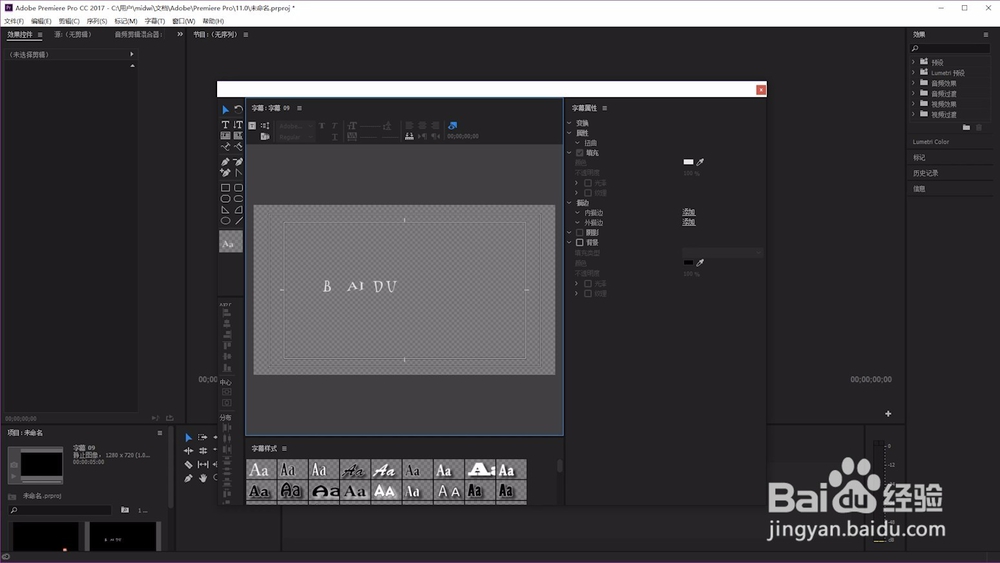Click the Roll/Crawl Options icon
Image resolution: width=1000 pixels, height=563 pixels.
[x=265, y=126]
